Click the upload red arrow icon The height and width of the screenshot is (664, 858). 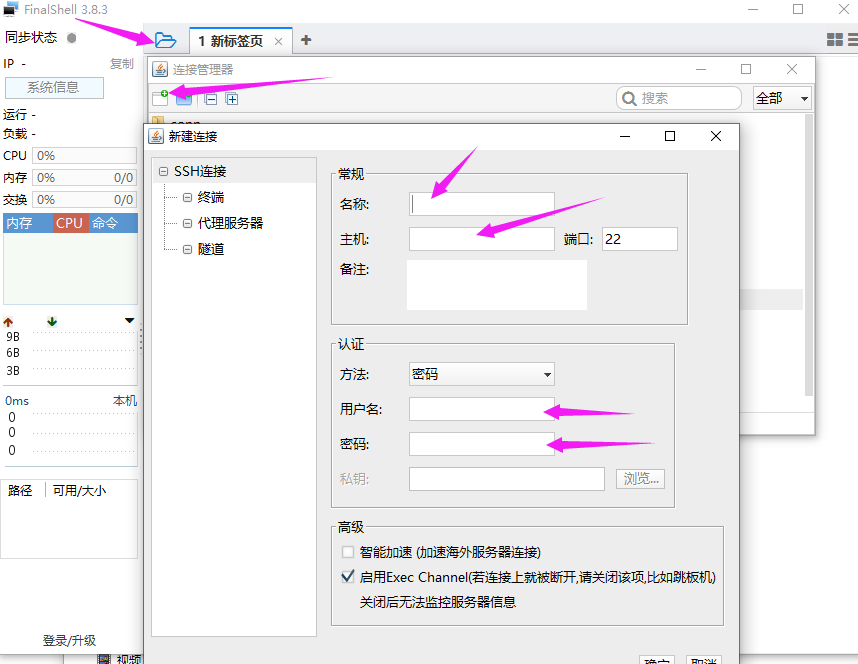coord(8,322)
